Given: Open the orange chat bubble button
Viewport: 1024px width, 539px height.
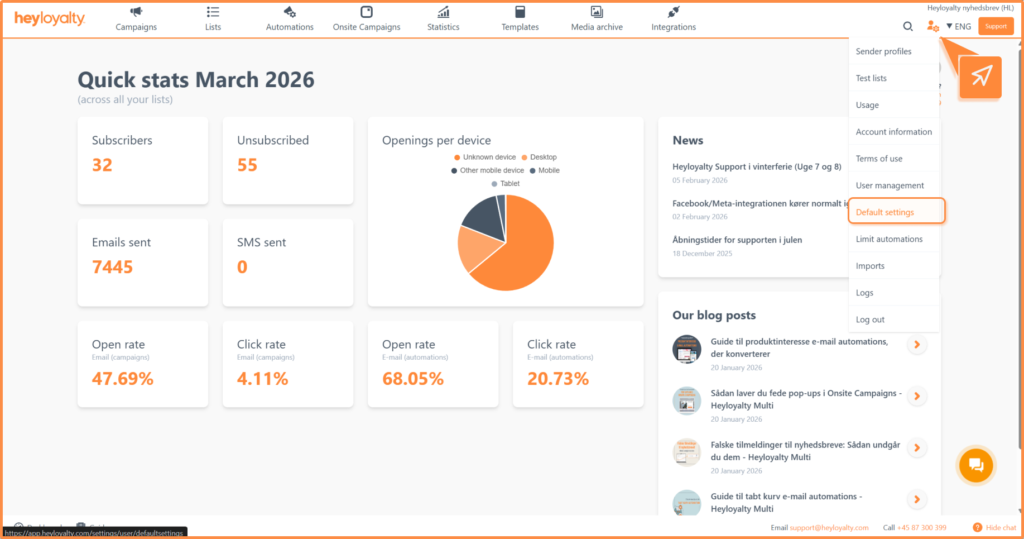Looking at the screenshot, I should coord(976,464).
